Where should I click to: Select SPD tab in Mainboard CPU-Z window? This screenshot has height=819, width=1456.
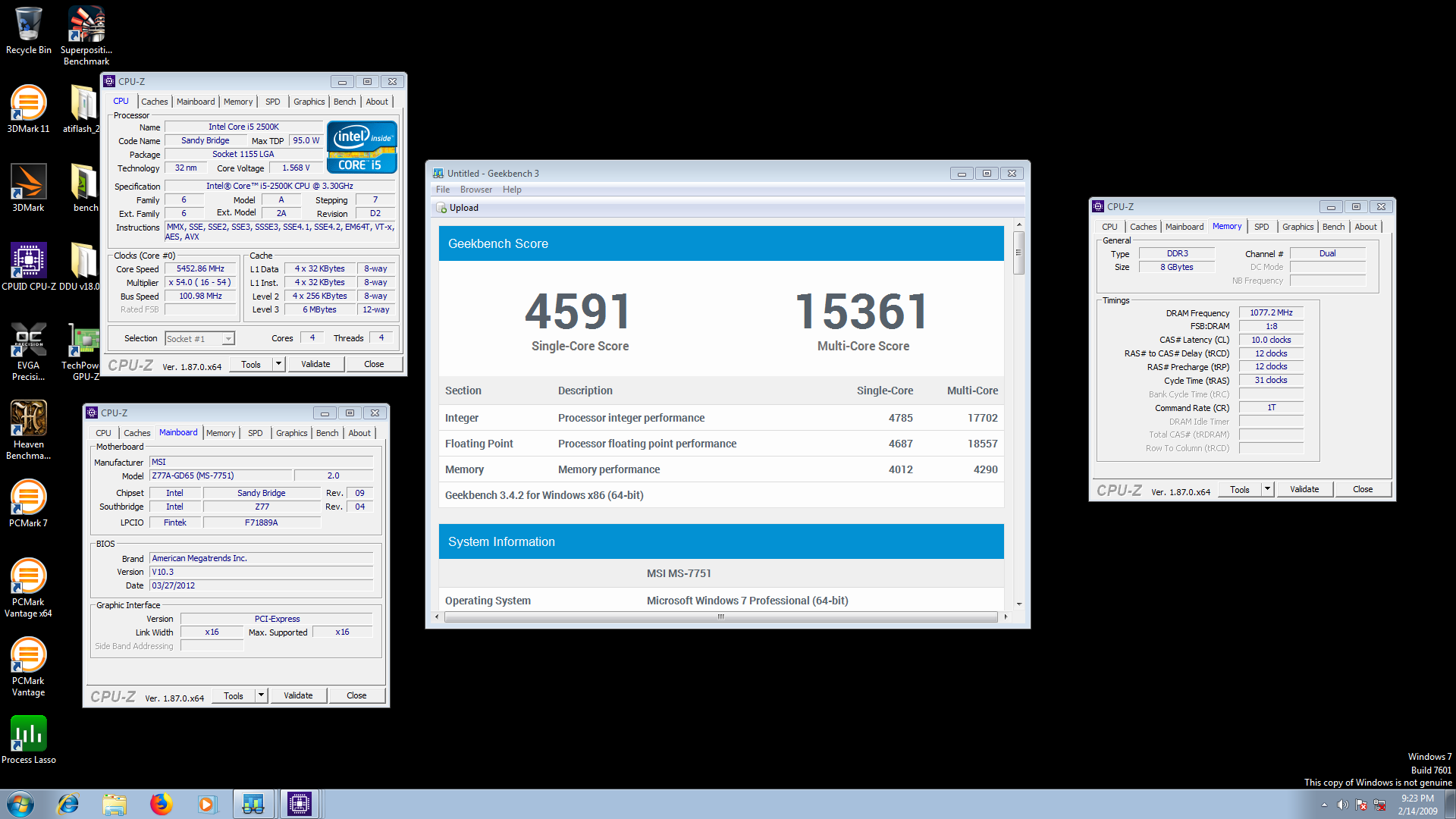(256, 433)
